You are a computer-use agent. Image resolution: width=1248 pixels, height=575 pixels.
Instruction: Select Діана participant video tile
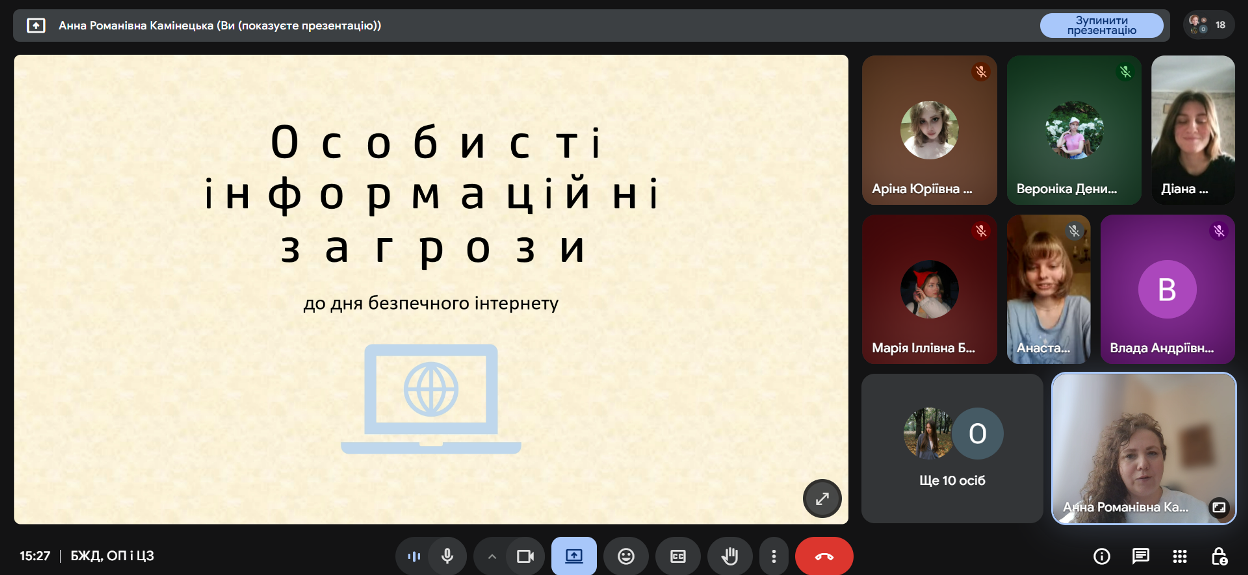click(x=1193, y=130)
